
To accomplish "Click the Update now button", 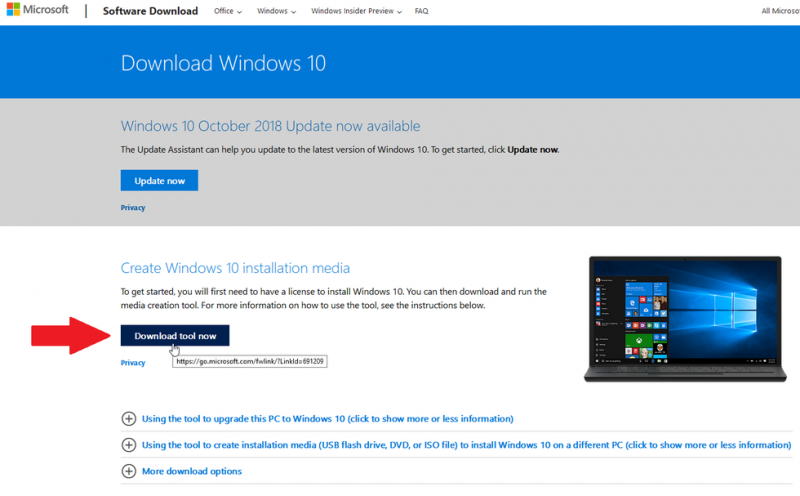I will (159, 180).
